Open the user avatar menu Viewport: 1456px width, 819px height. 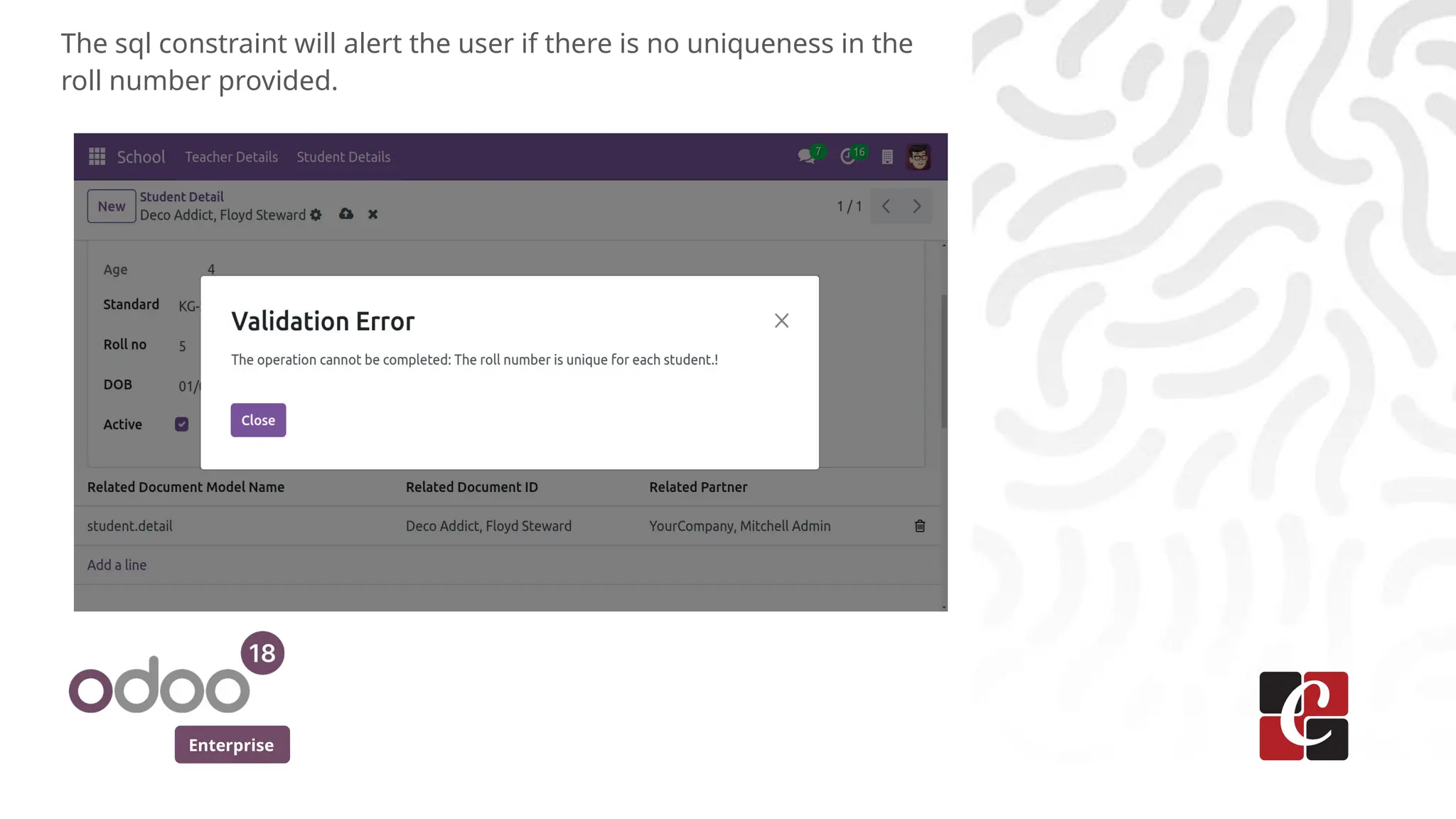pyautogui.click(x=919, y=156)
